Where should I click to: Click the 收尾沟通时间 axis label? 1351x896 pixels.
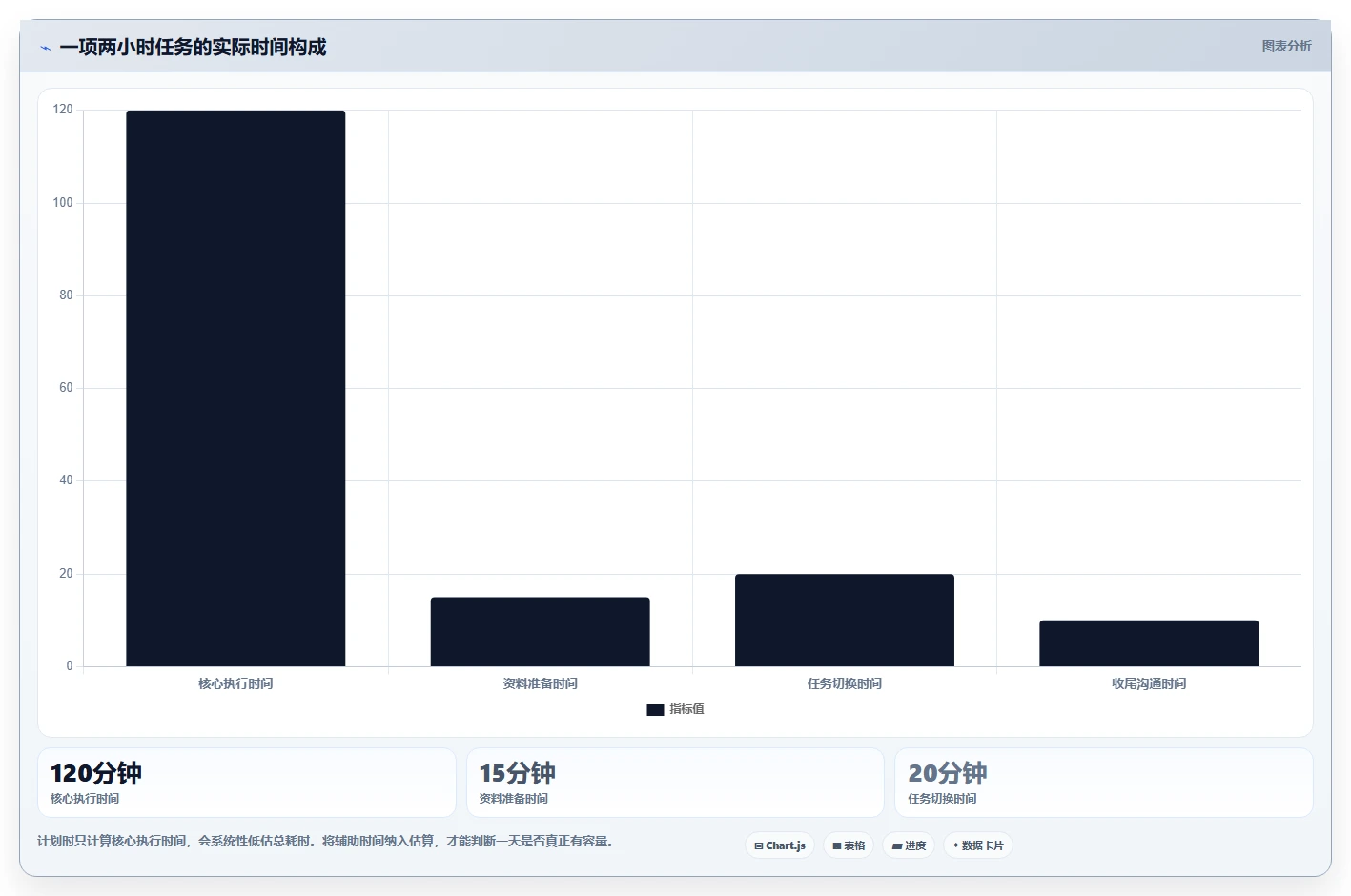(1149, 683)
